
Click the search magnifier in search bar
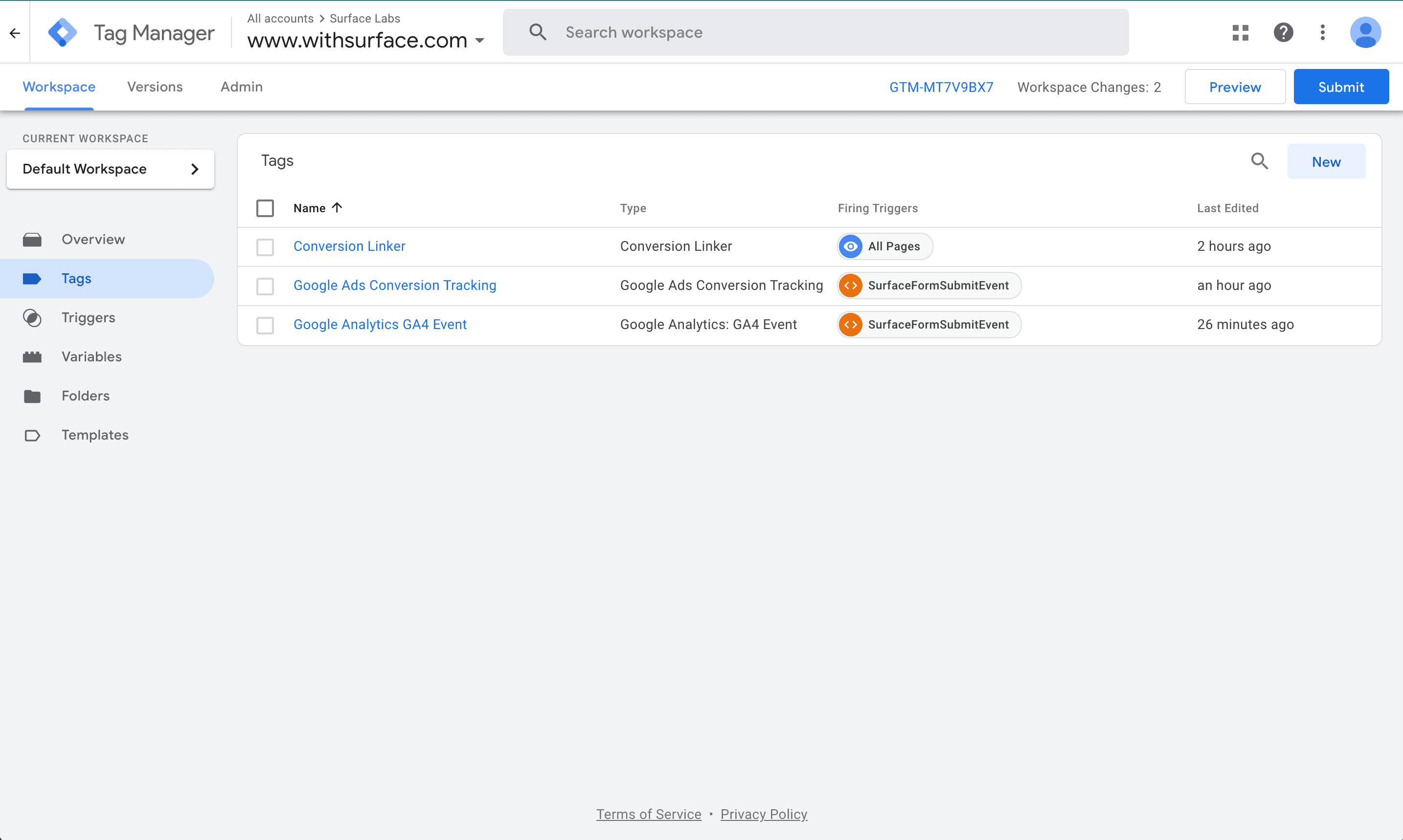pos(537,32)
